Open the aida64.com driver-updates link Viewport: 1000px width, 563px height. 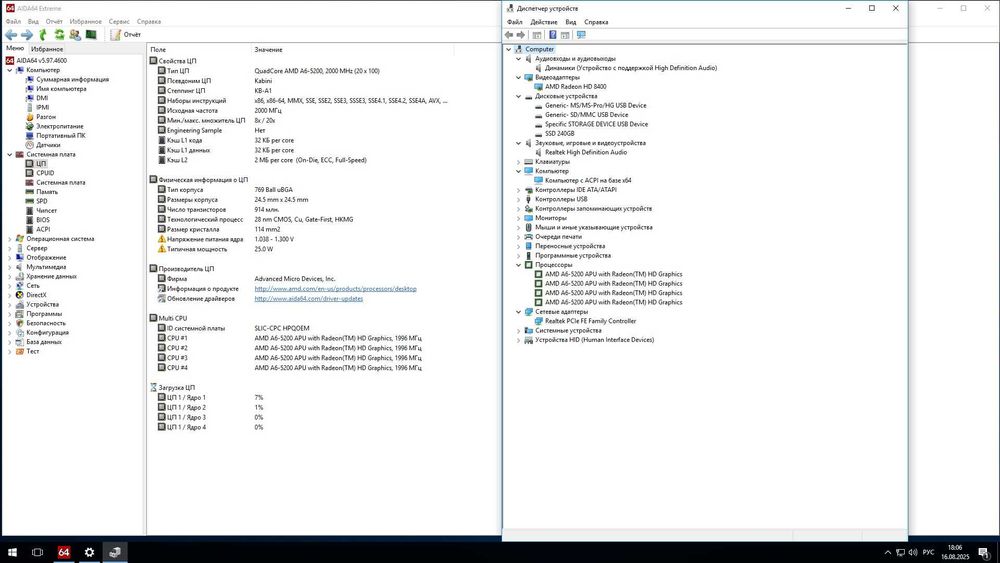tap(309, 298)
